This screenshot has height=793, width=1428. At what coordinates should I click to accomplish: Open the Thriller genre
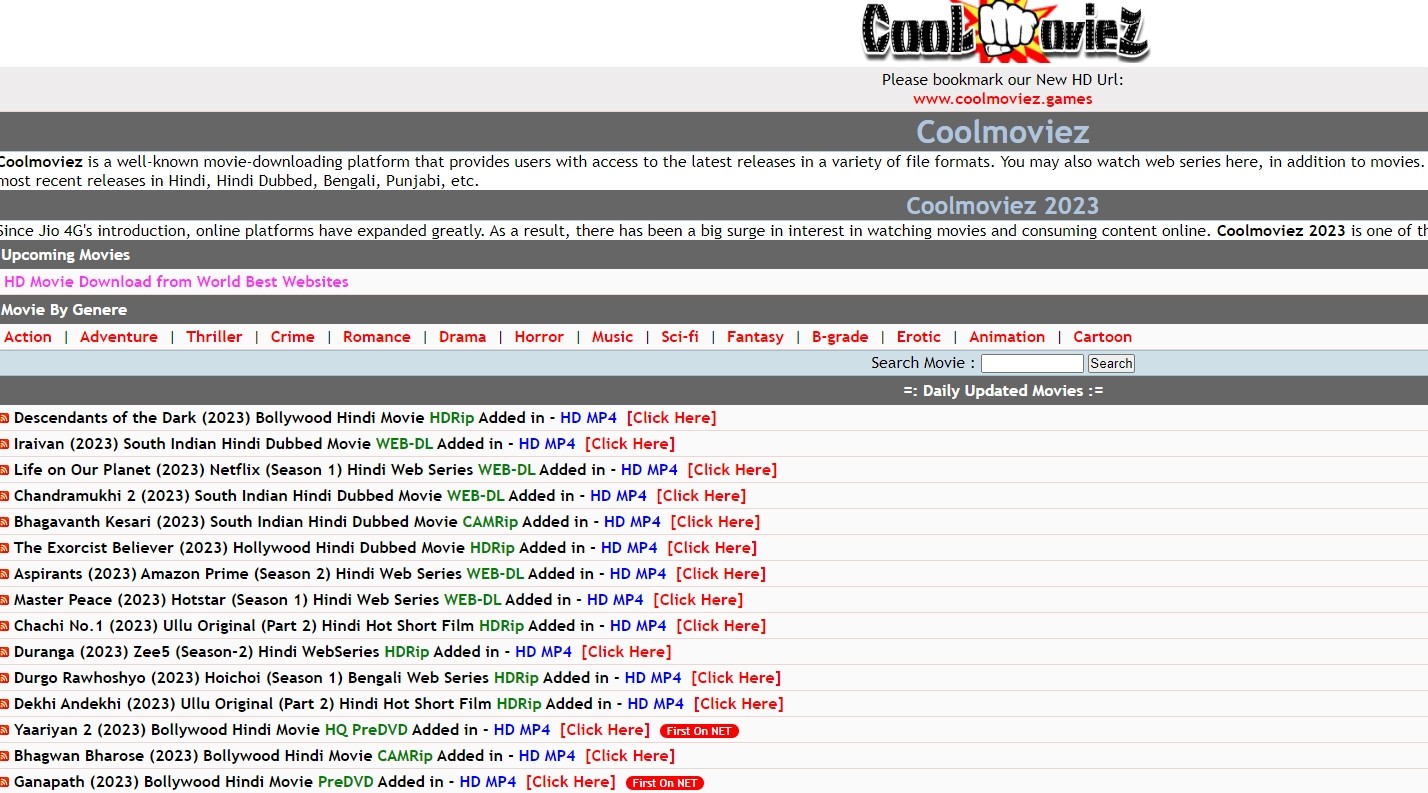click(x=214, y=337)
